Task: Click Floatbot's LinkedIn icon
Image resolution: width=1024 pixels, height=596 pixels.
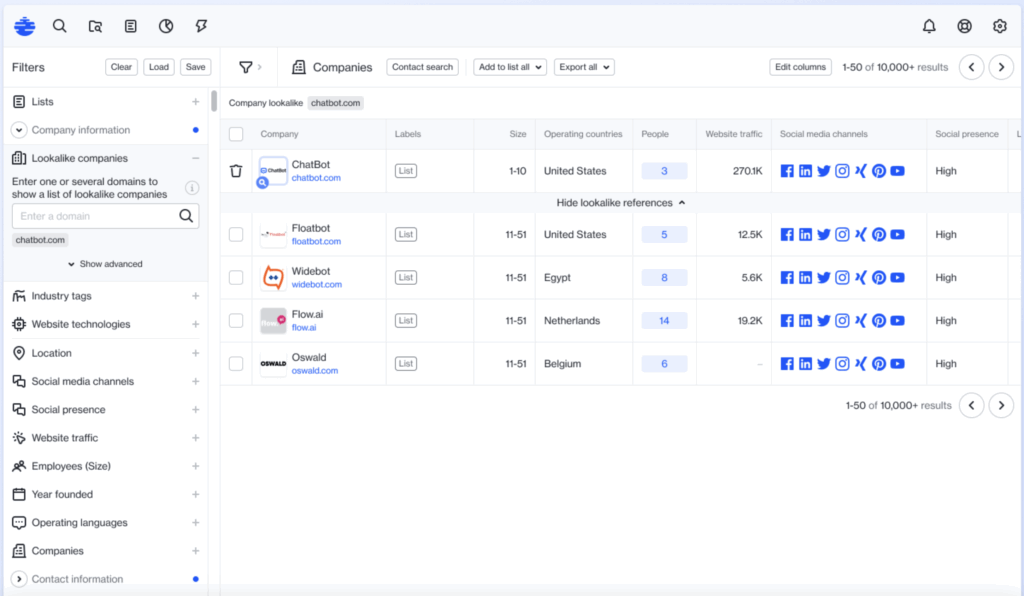Action: [807, 234]
